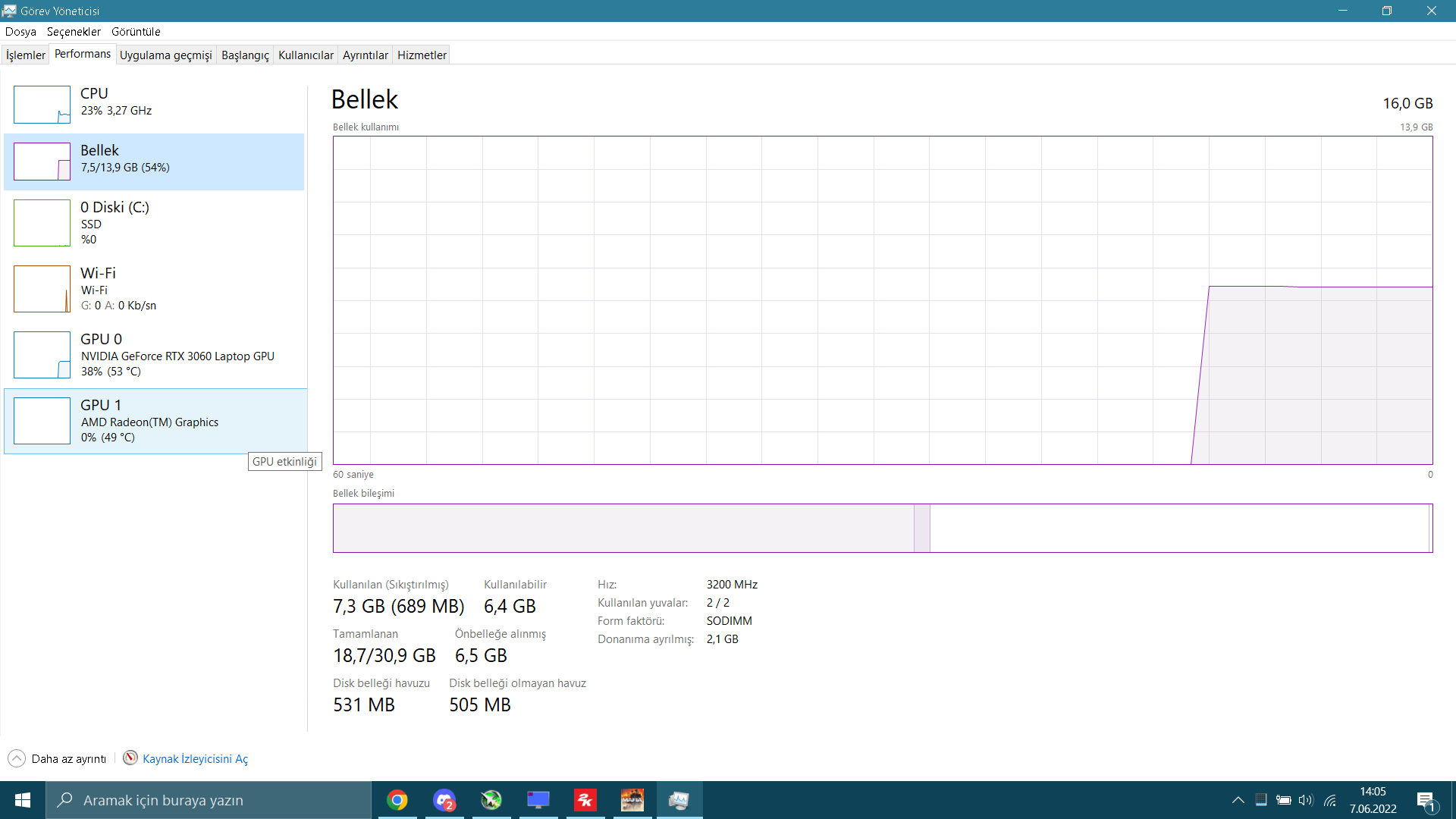The image size is (1456, 819).
Task: Open the Discord taskbar icon
Action: click(444, 800)
